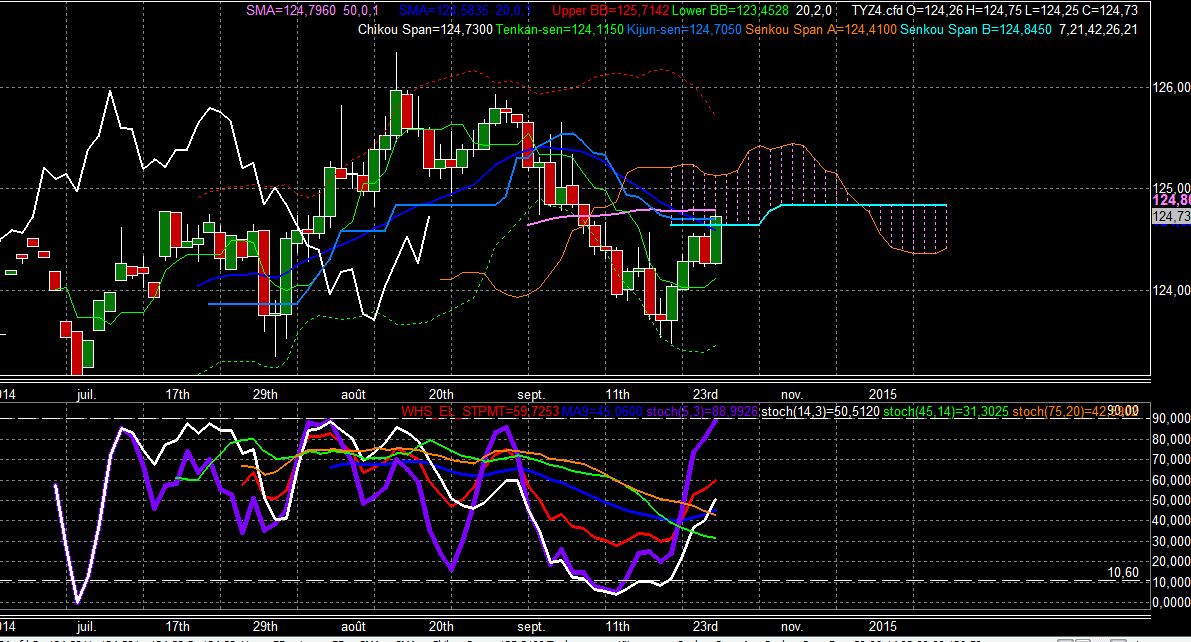Click 'juil.' on the price chart time axis

pos(86,394)
